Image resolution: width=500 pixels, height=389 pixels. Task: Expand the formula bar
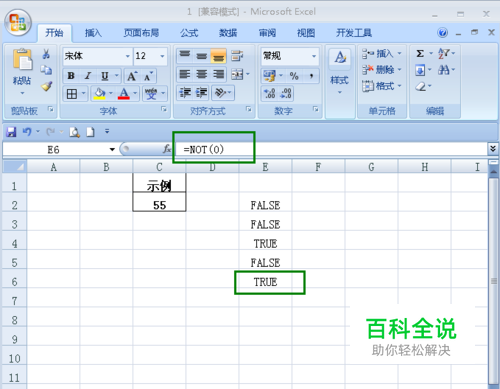click(x=493, y=149)
